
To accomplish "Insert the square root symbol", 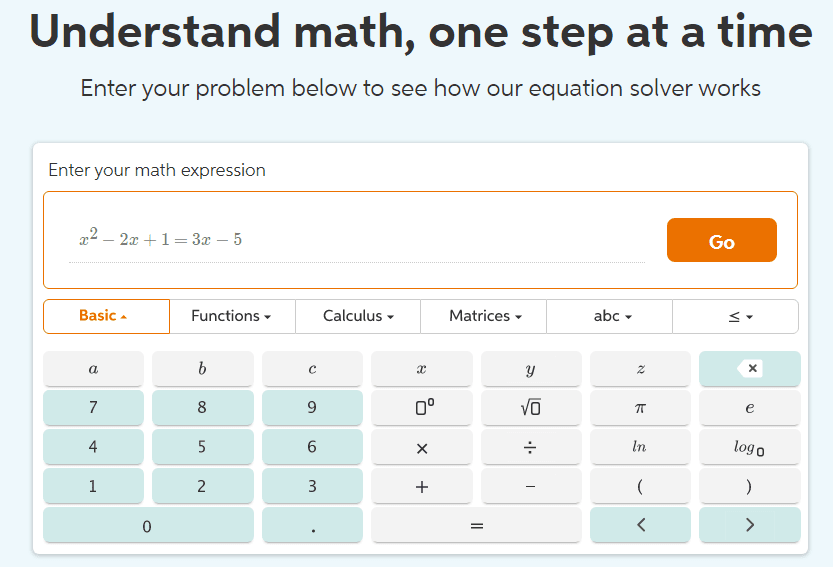I will pyautogui.click(x=530, y=408).
